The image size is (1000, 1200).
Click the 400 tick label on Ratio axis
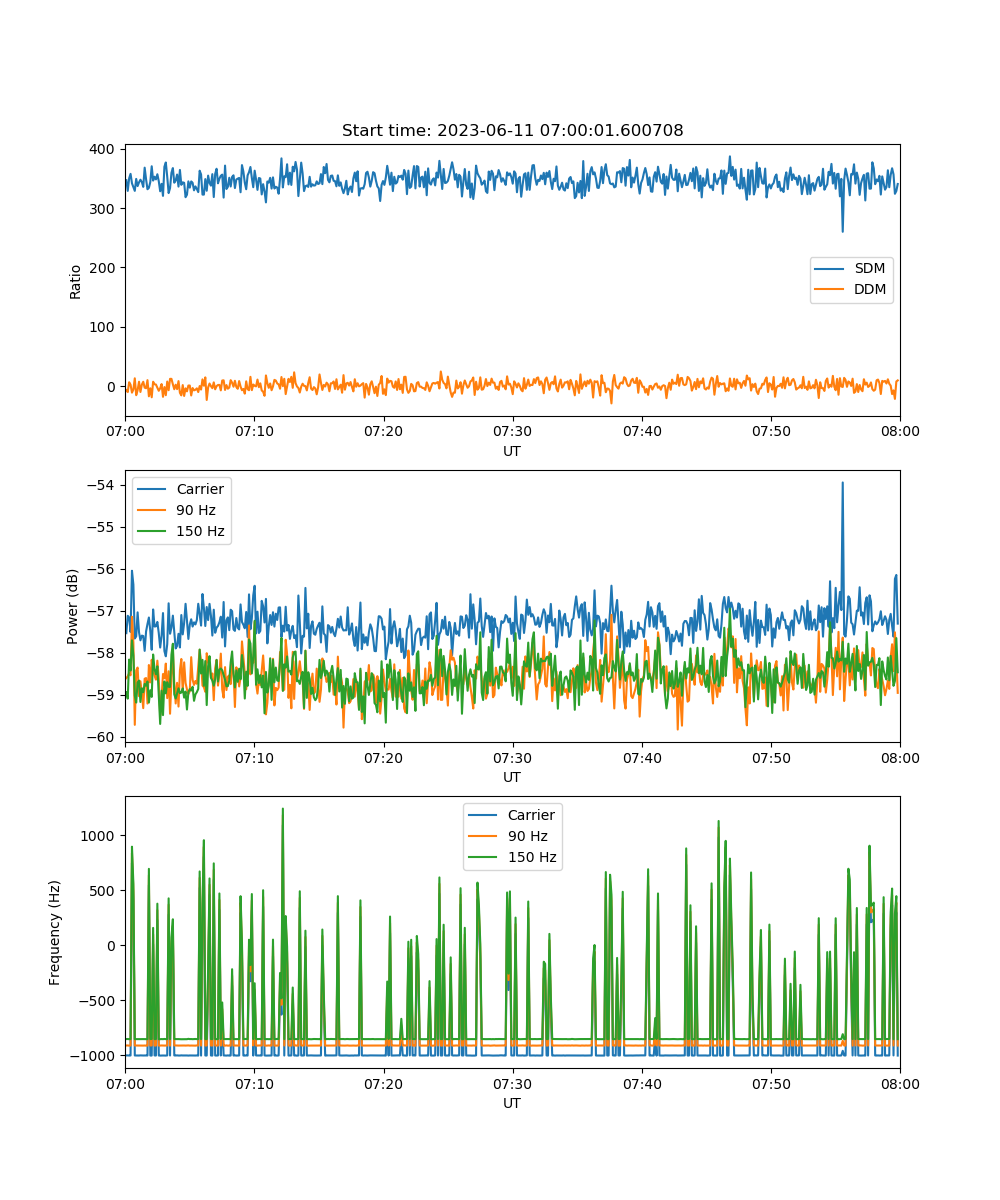(x=104, y=149)
